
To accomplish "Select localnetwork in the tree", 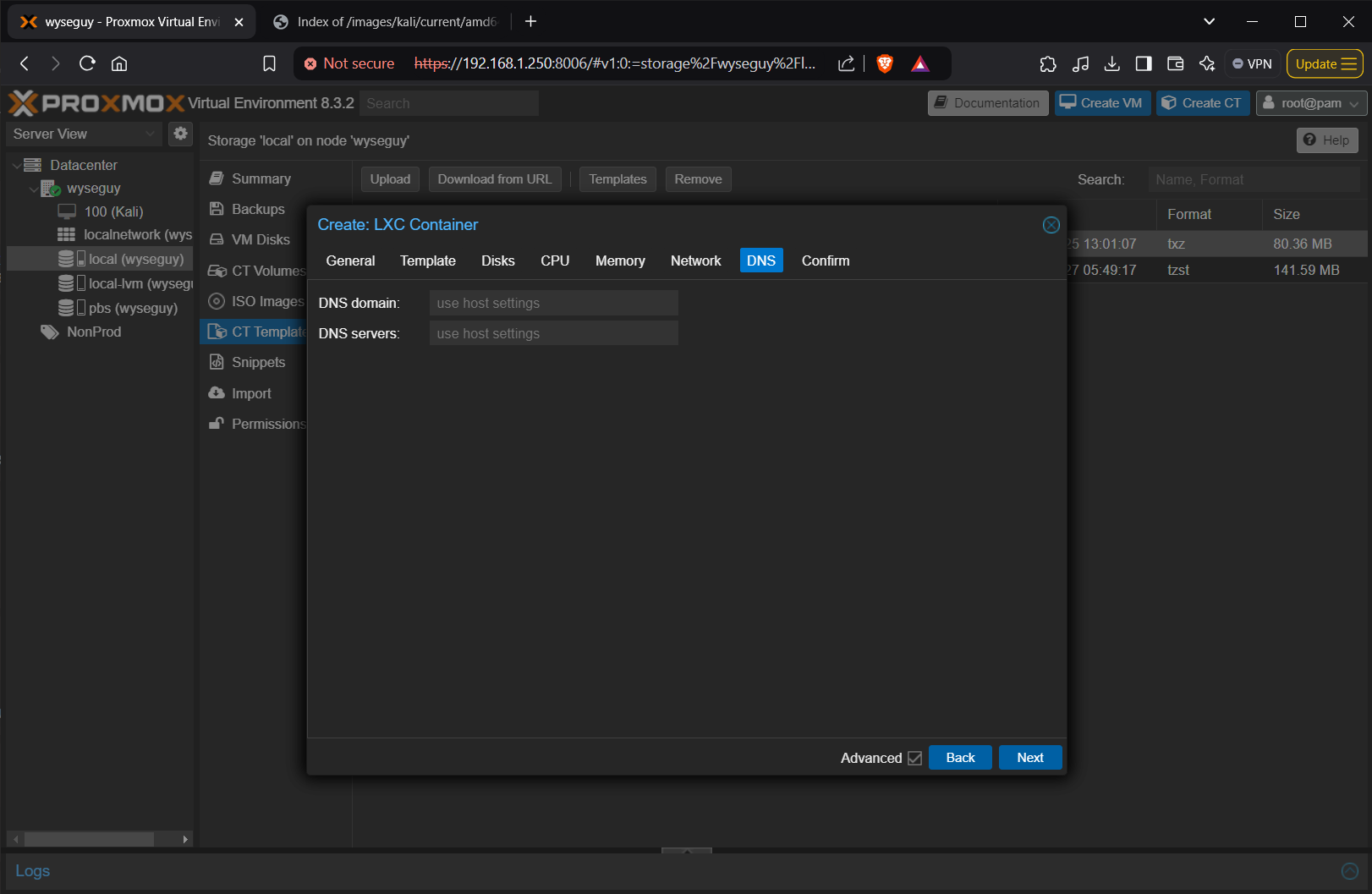I will pos(138,234).
